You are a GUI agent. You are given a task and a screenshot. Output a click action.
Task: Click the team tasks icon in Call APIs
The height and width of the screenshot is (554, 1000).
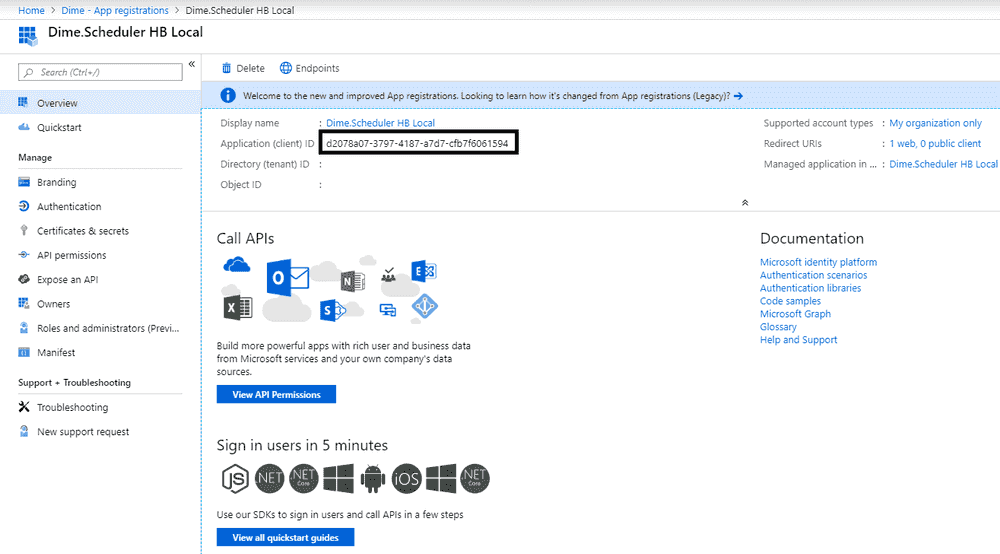[x=388, y=275]
